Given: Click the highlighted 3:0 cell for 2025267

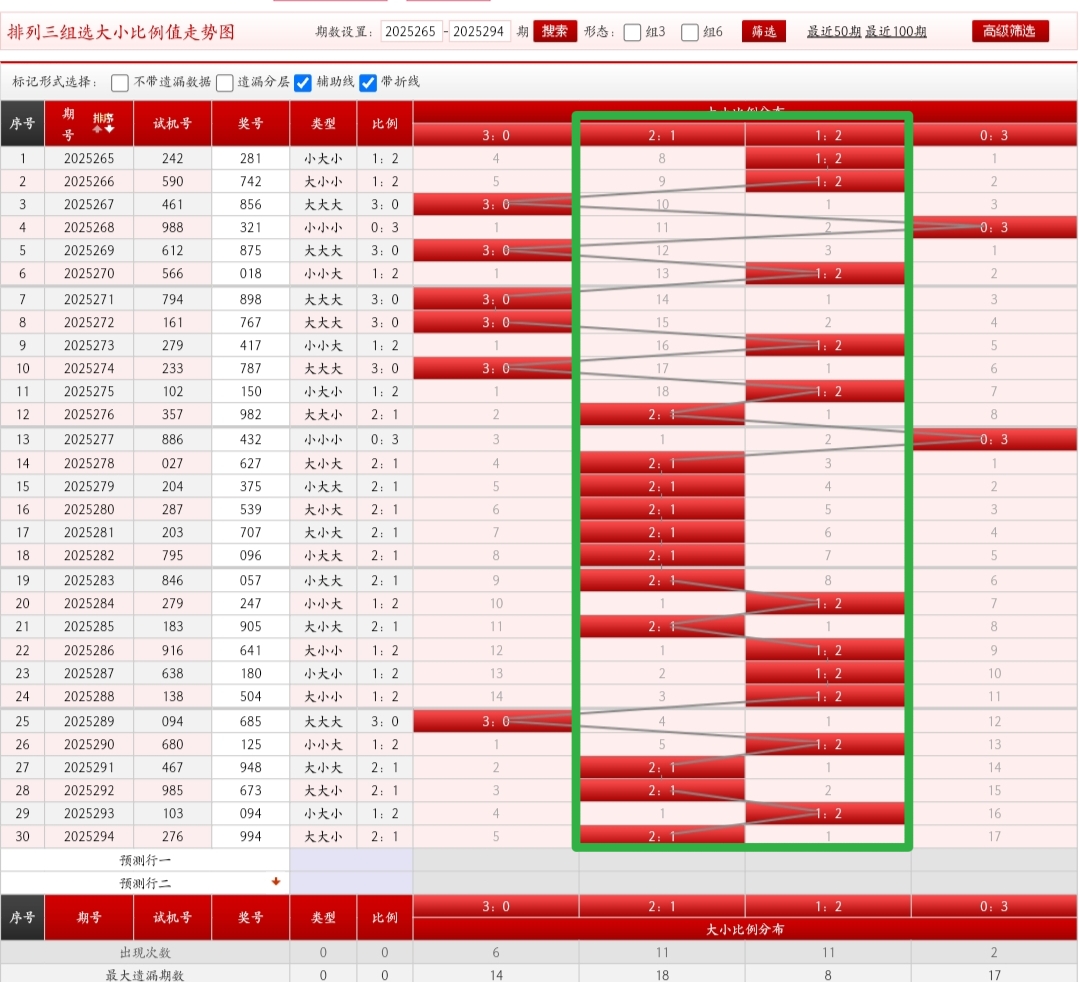Looking at the screenshot, I should point(495,204).
